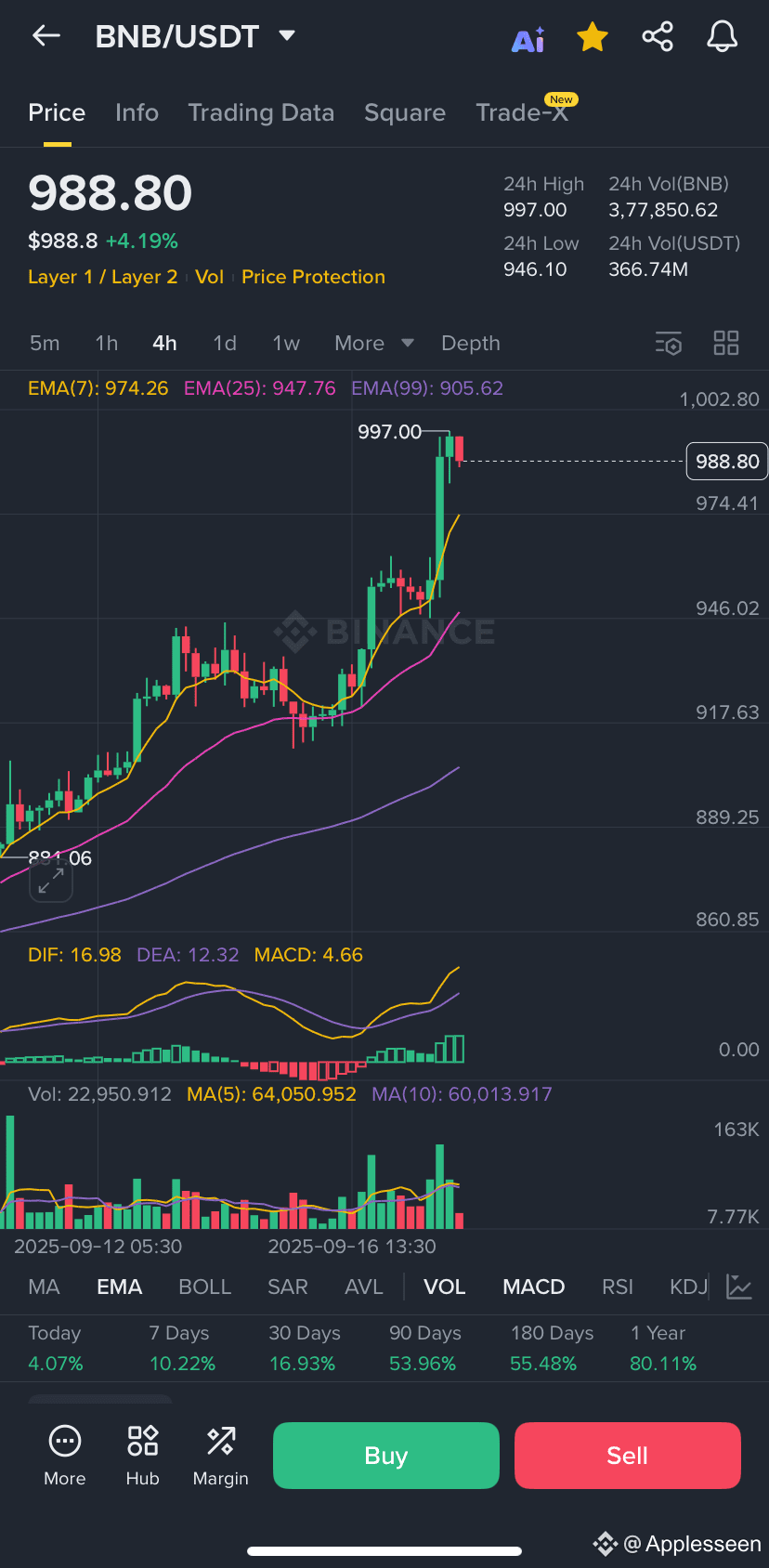The width and height of the screenshot is (769, 1568).
Task: Open the Hub icon
Action: [143, 1456]
